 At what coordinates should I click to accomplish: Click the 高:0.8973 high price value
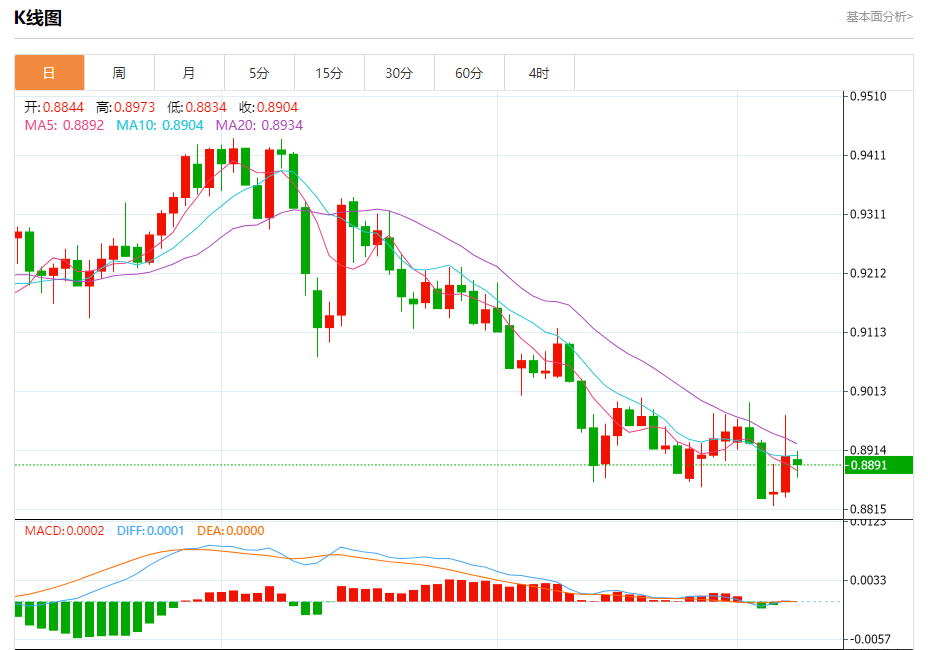pos(125,107)
